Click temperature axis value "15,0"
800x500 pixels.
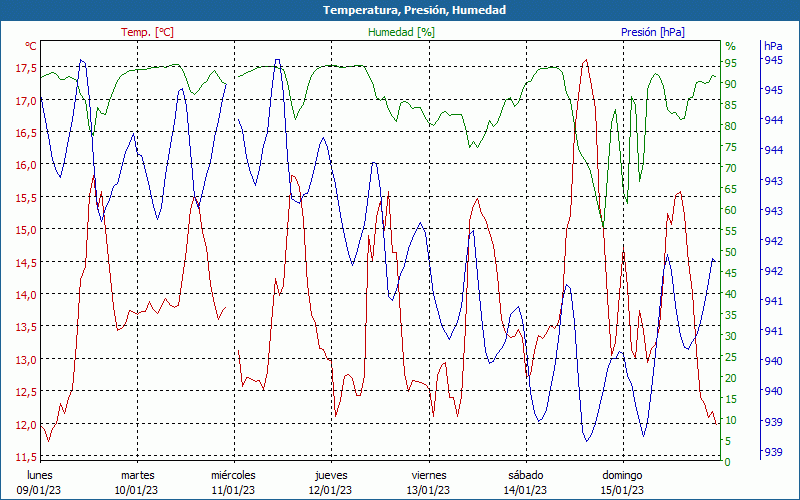click(x=26, y=230)
